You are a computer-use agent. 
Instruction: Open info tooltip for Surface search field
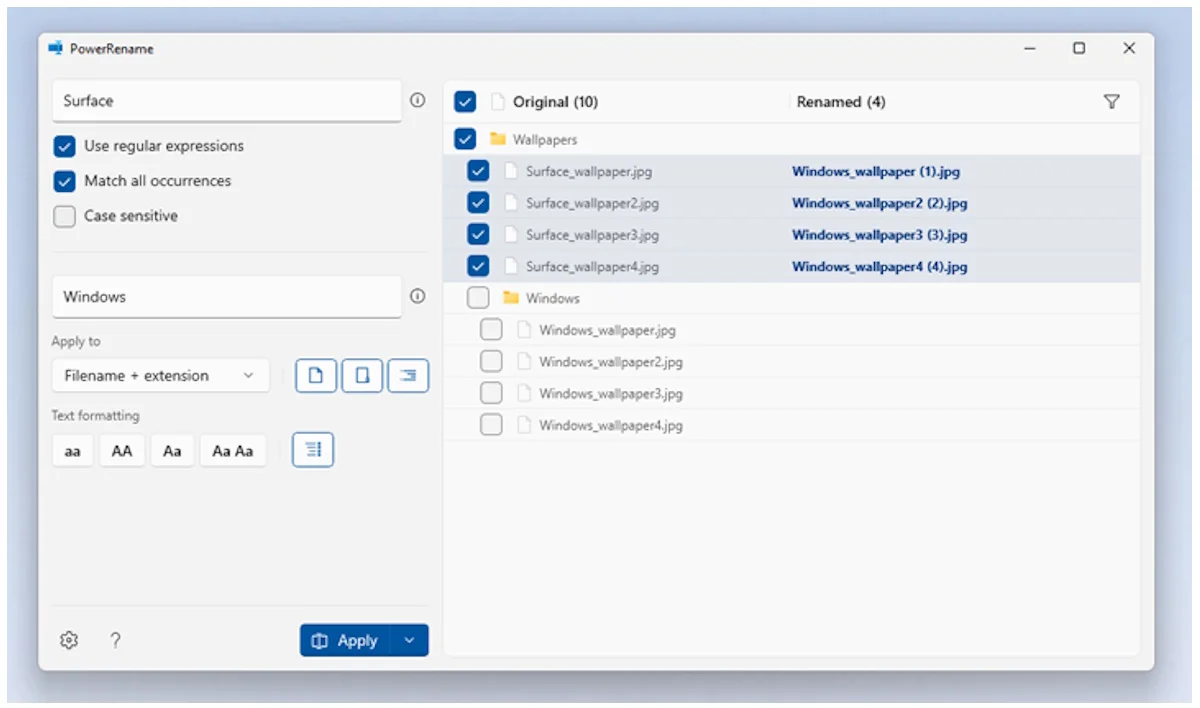[x=418, y=100]
